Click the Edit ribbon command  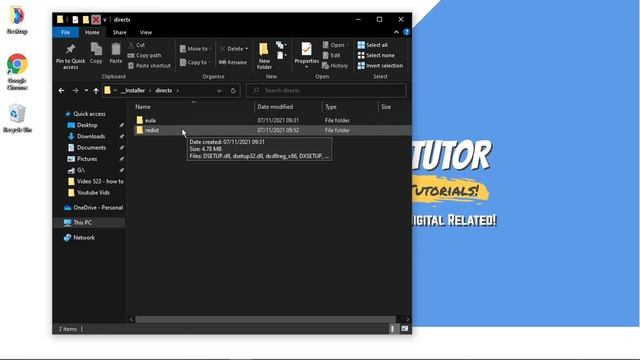pyautogui.click(x=331, y=55)
